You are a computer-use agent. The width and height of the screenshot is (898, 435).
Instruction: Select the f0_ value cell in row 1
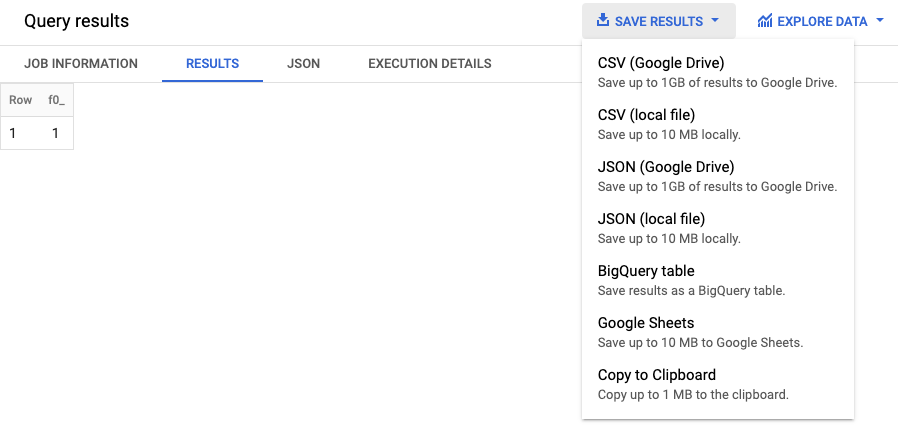[56, 133]
